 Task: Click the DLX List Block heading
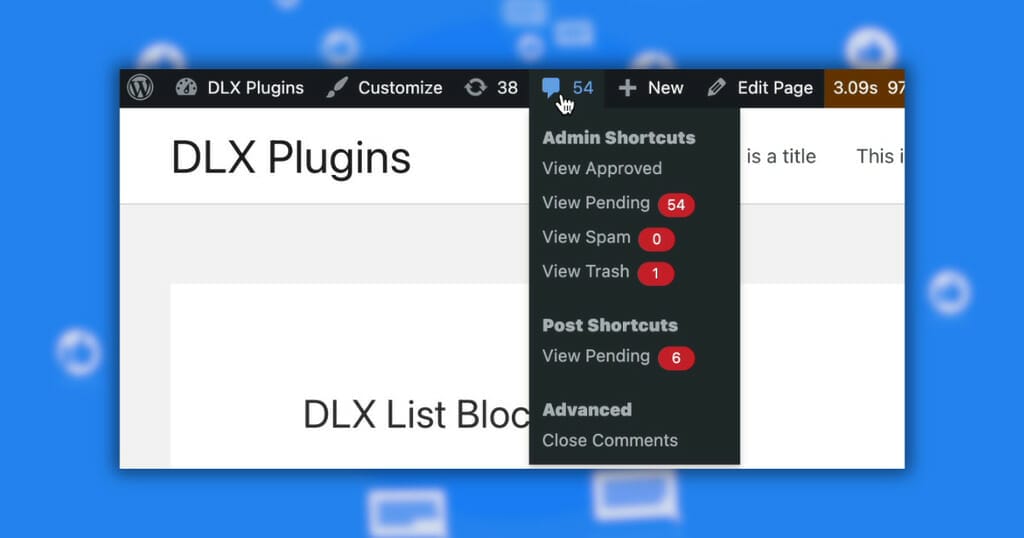[416, 414]
